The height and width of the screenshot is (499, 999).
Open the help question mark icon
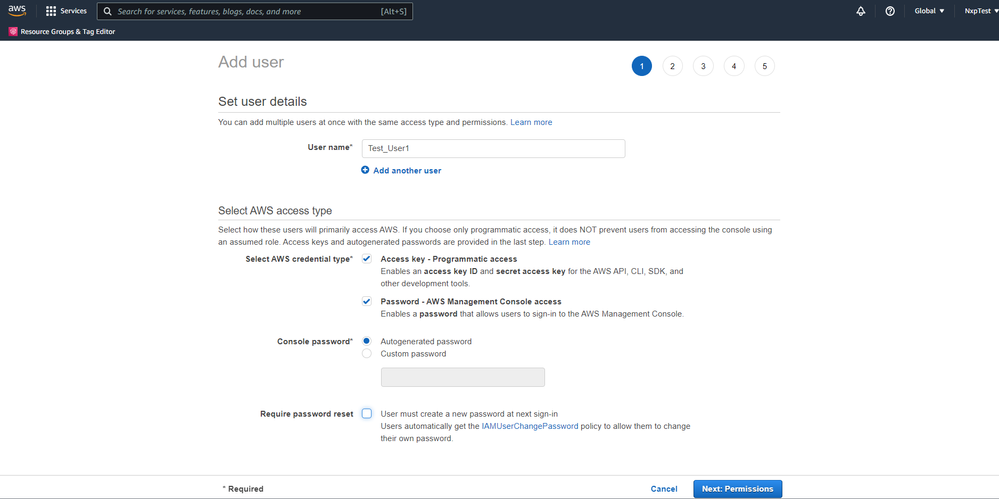click(890, 11)
